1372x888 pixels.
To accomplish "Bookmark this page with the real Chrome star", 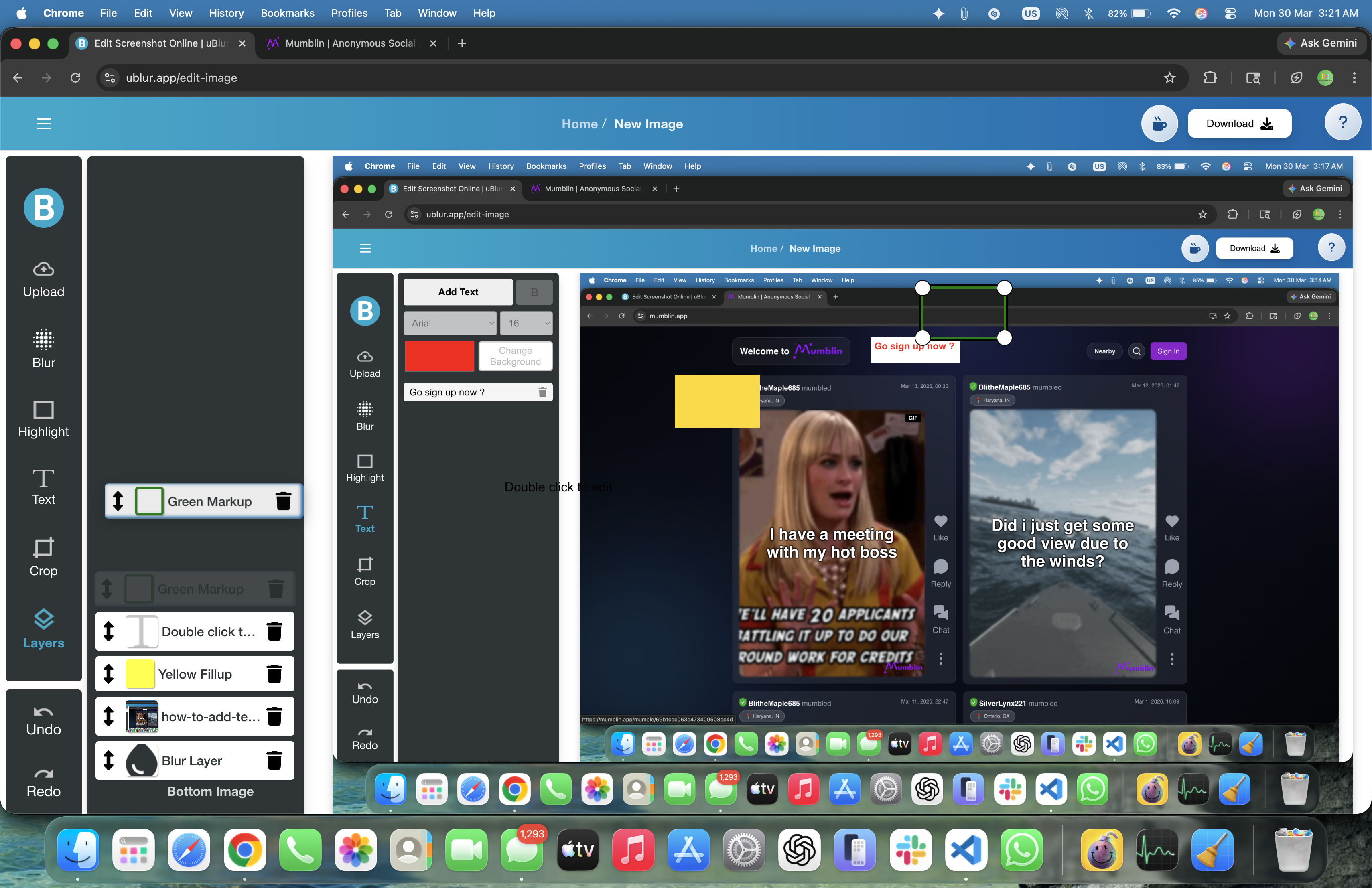I will click(1169, 78).
